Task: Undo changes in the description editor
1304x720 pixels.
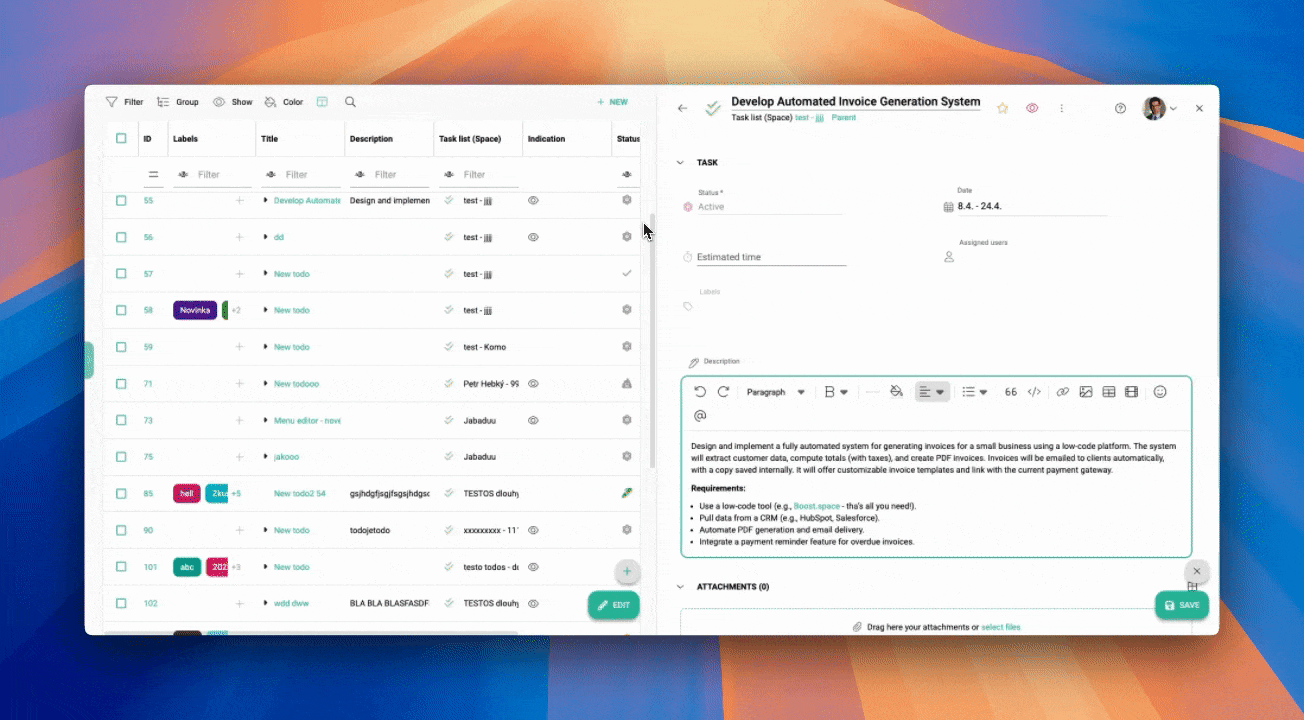Action: [700, 391]
